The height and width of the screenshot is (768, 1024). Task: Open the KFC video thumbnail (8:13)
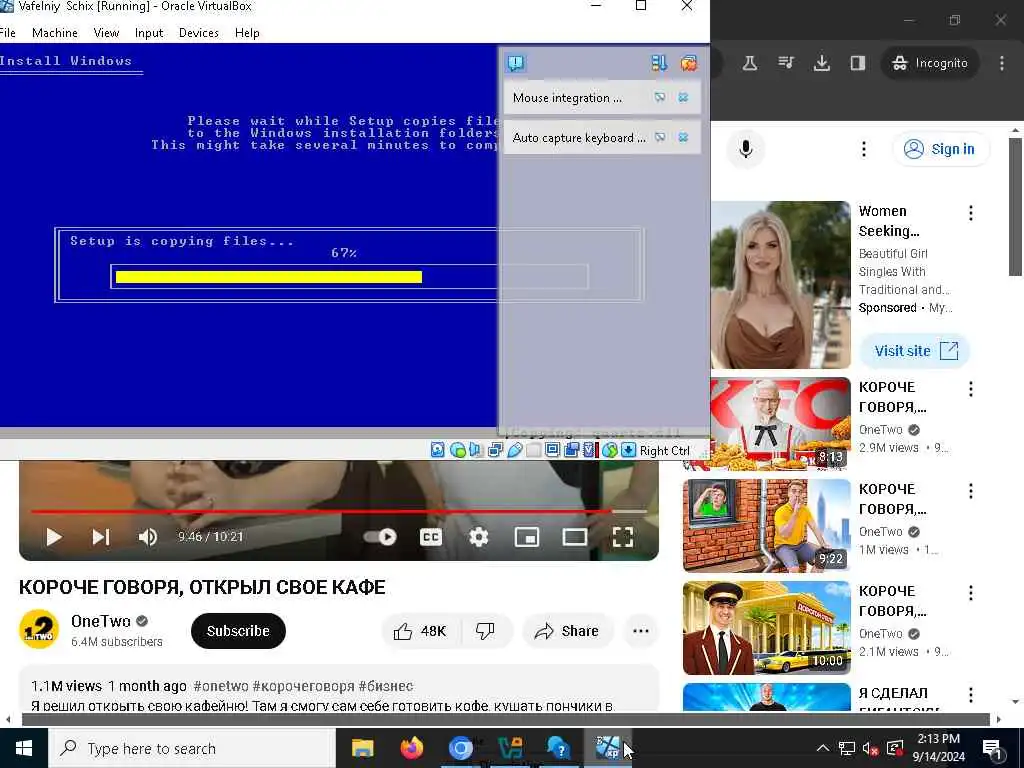[767, 424]
